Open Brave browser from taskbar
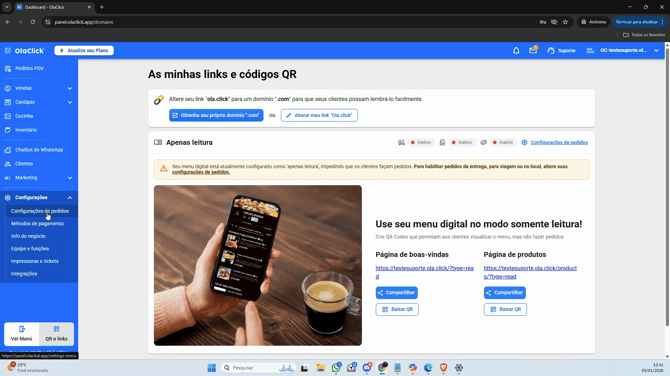 coord(443,368)
